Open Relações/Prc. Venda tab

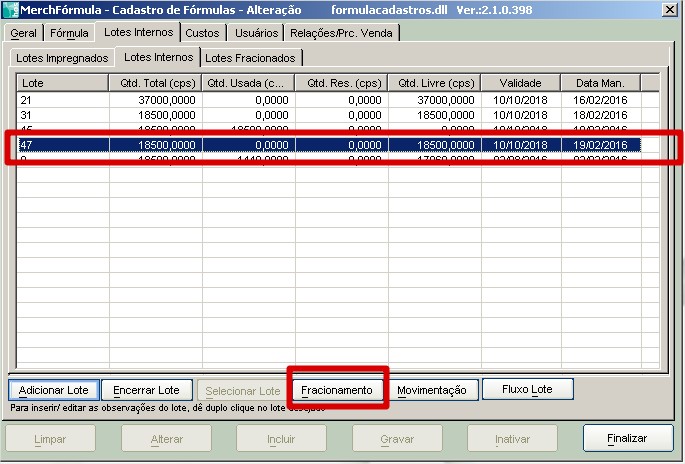(341, 33)
